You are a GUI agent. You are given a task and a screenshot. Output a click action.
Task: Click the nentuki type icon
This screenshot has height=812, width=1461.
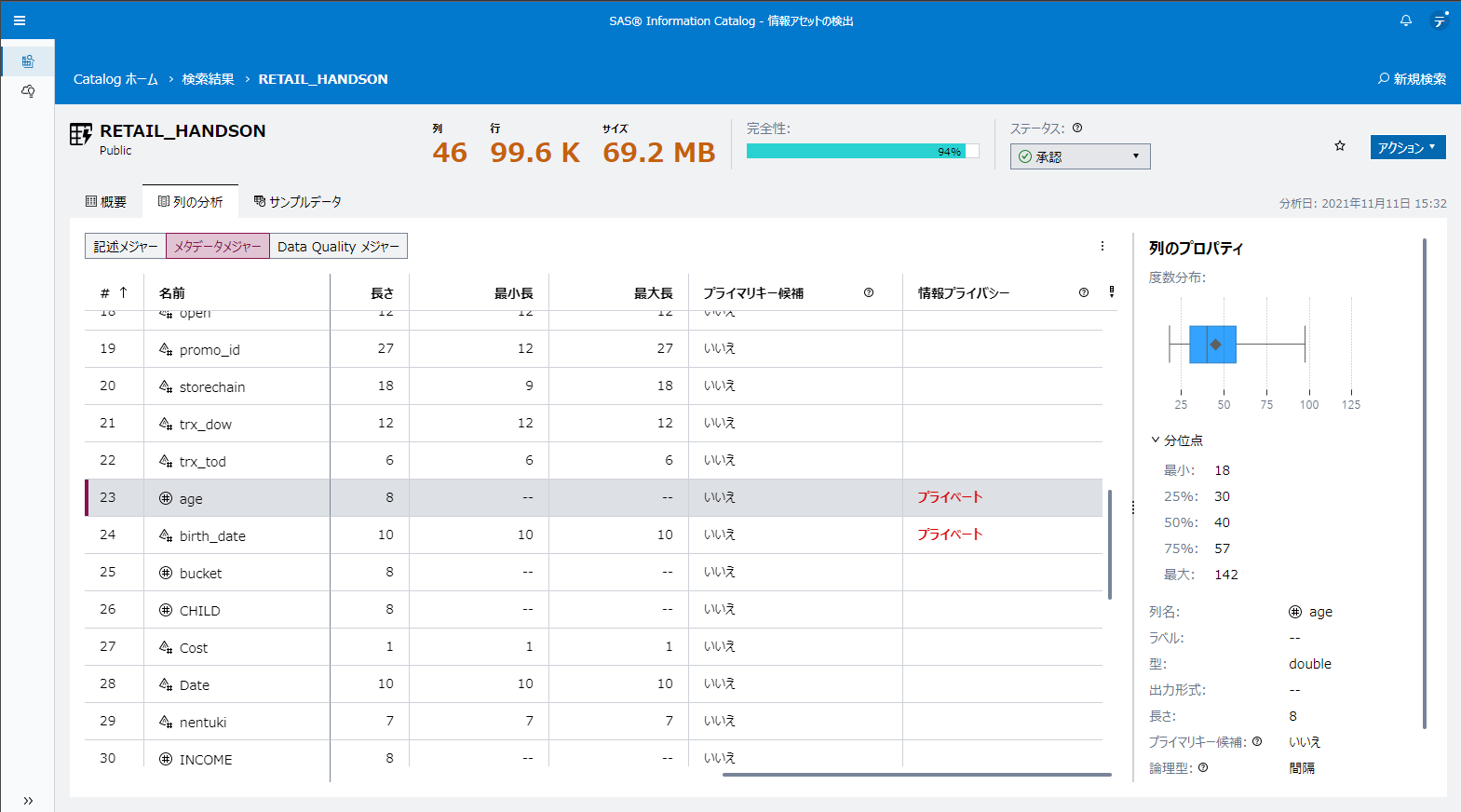point(166,722)
